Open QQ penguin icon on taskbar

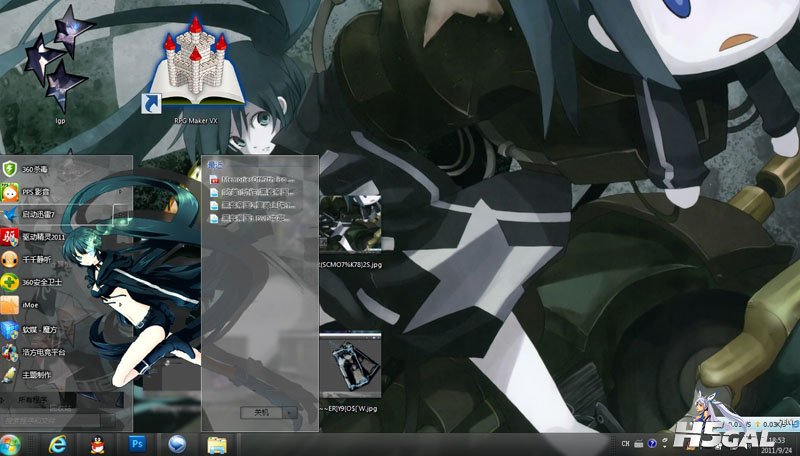pyautogui.click(x=97, y=445)
